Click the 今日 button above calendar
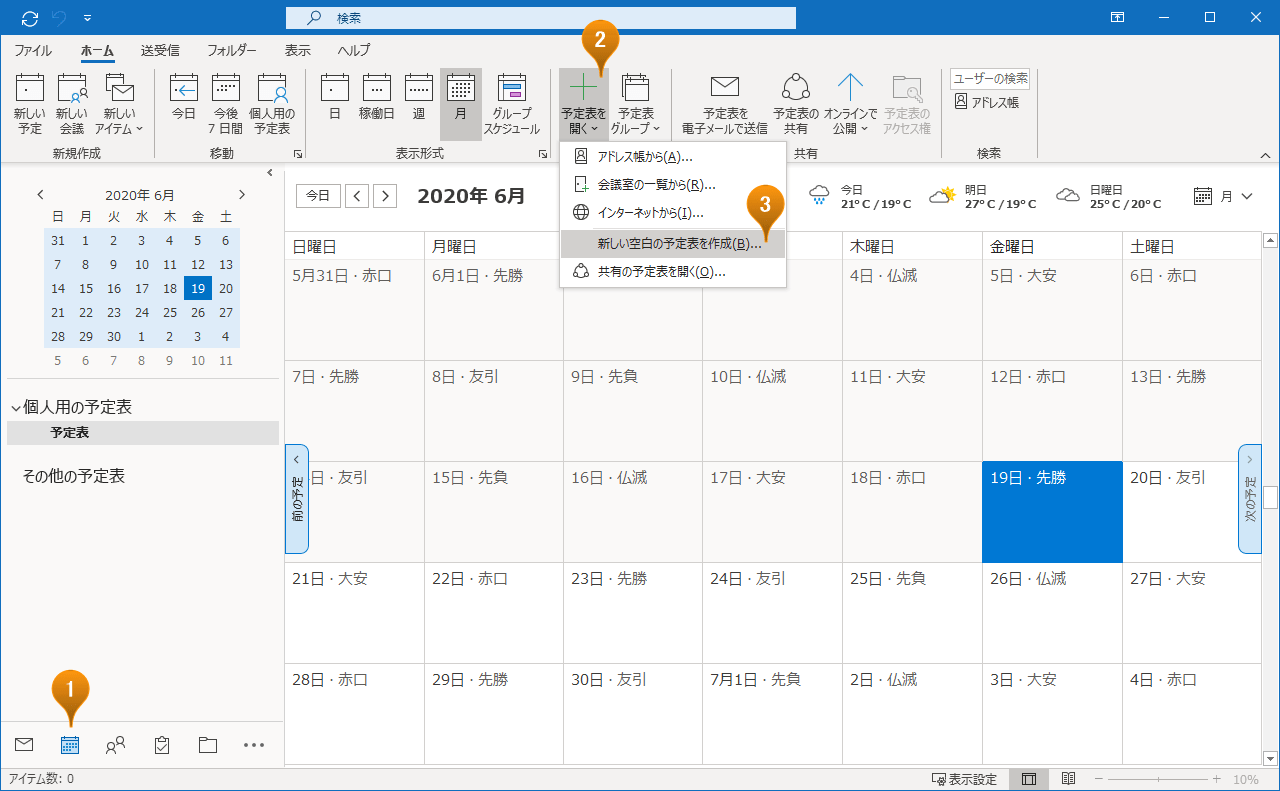Image resolution: width=1280 pixels, height=791 pixels. (x=318, y=196)
